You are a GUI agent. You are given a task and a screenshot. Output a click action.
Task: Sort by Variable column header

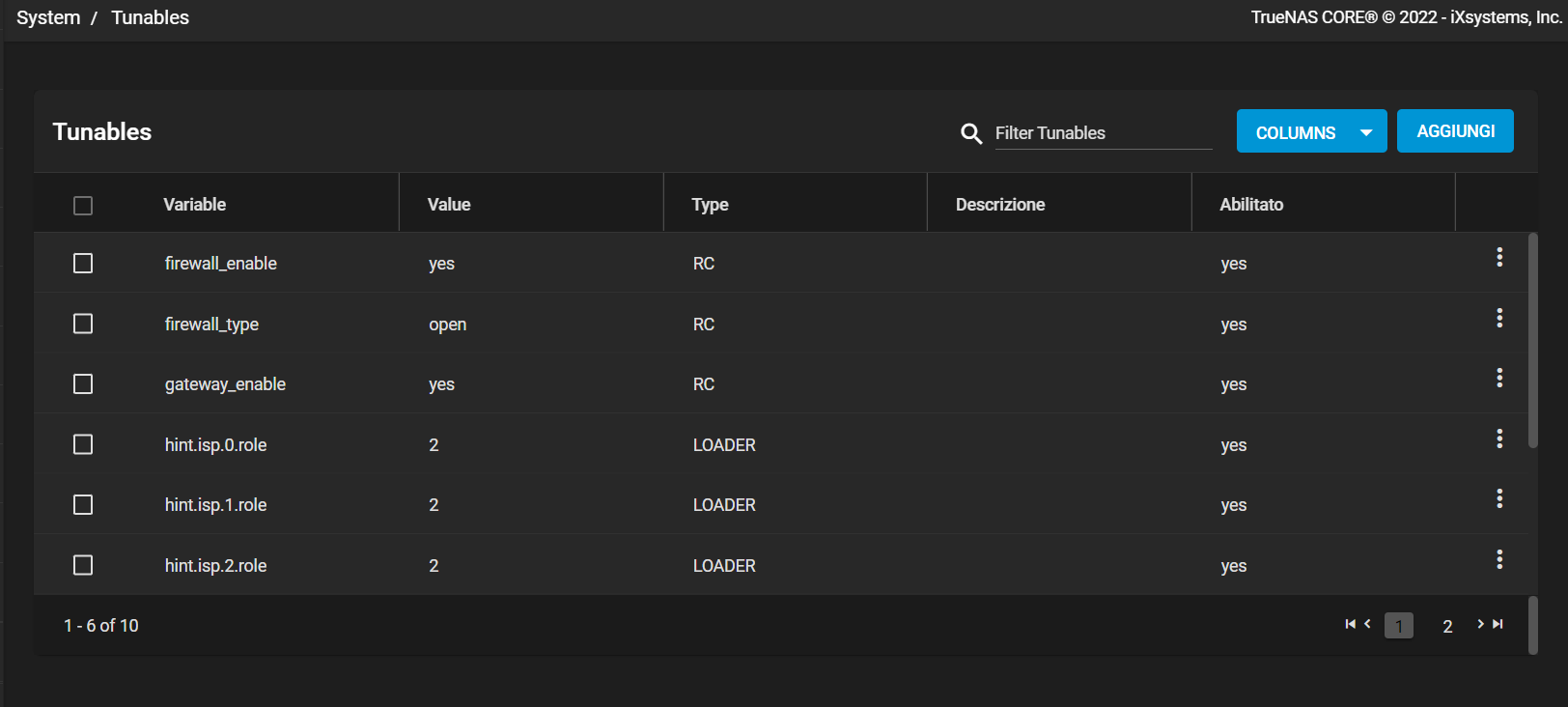click(x=194, y=205)
